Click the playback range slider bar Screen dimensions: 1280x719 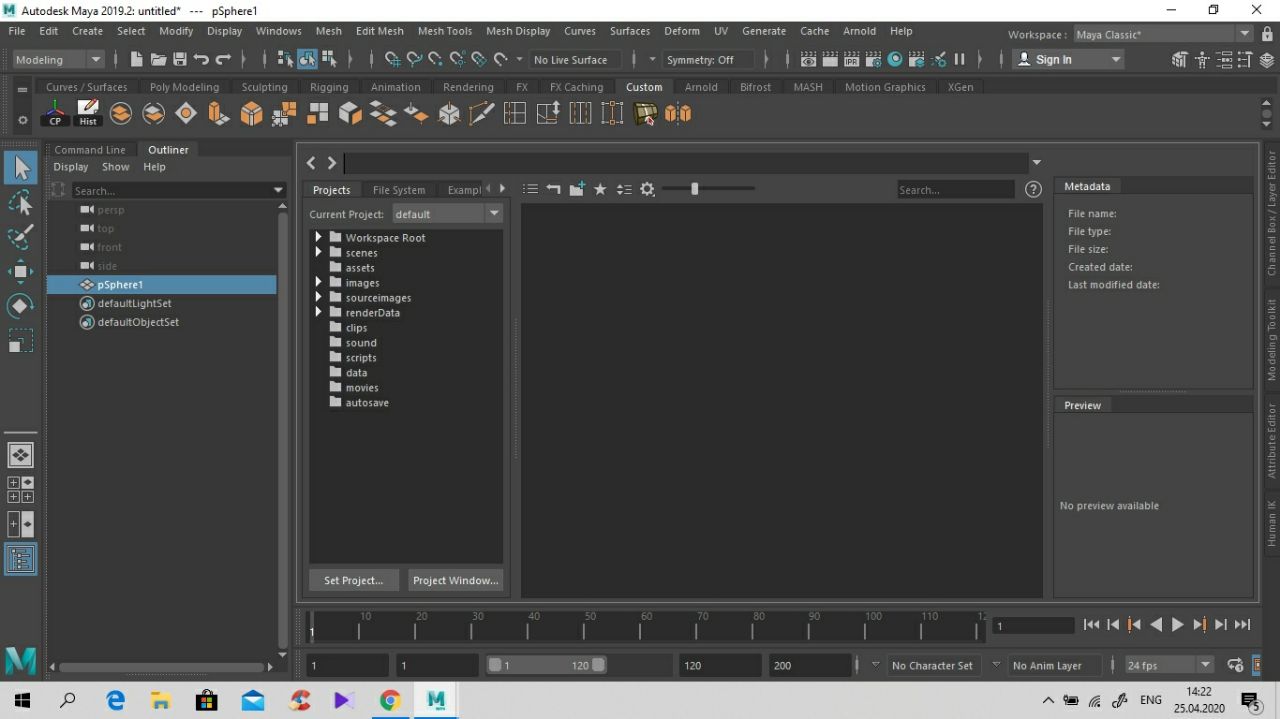546,665
